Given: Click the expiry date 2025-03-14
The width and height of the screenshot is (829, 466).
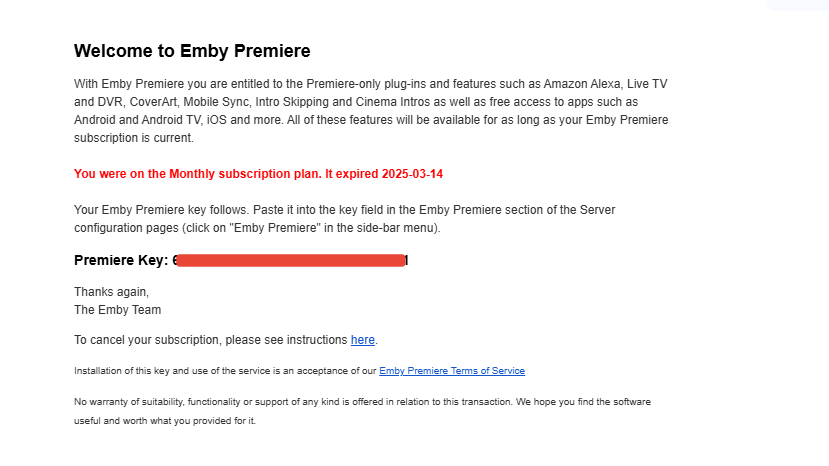Looking at the screenshot, I should [x=412, y=174].
